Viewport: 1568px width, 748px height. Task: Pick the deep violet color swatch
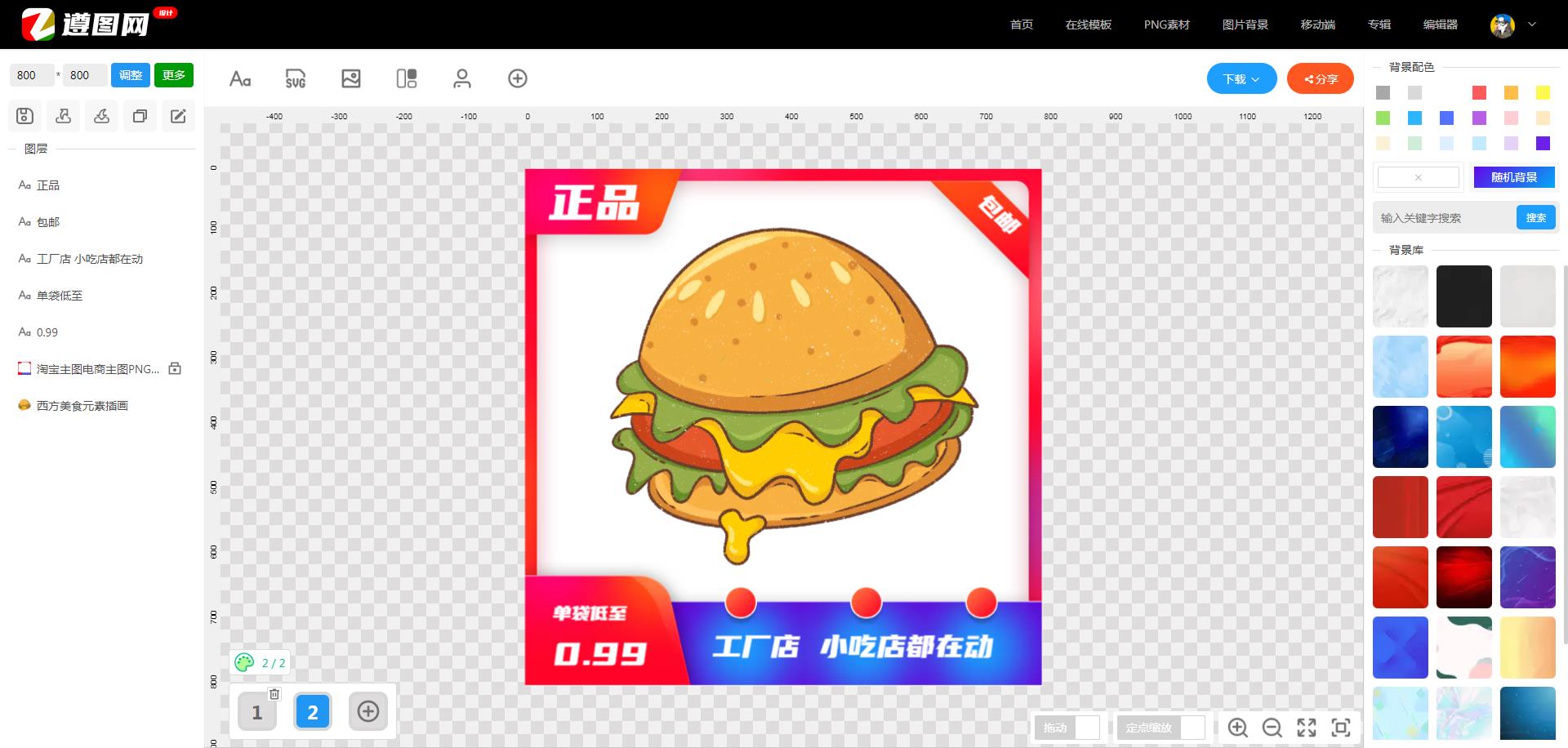(1543, 143)
